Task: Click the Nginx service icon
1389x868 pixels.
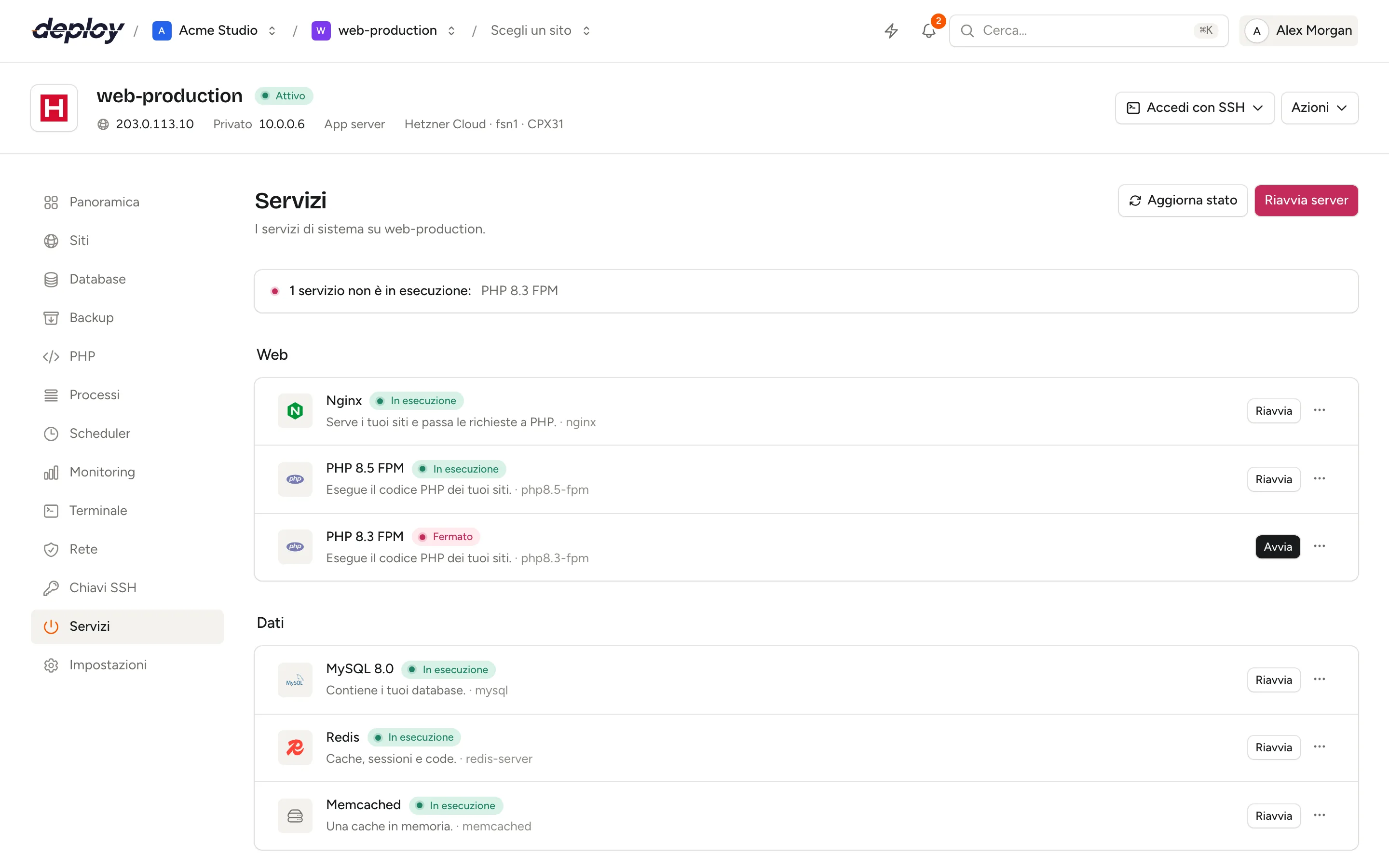Action: click(x=295, y=410)
